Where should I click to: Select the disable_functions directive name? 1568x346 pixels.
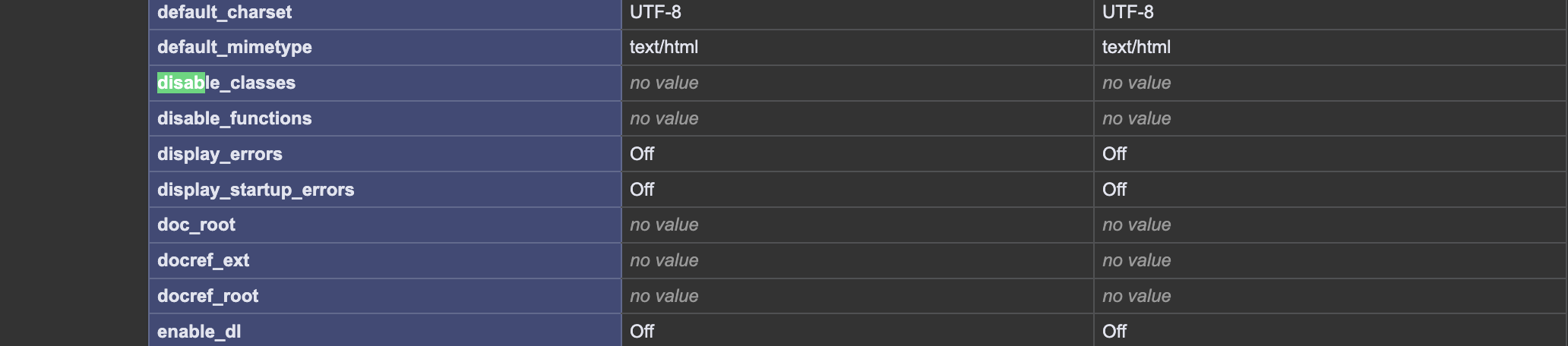[234, 118]
